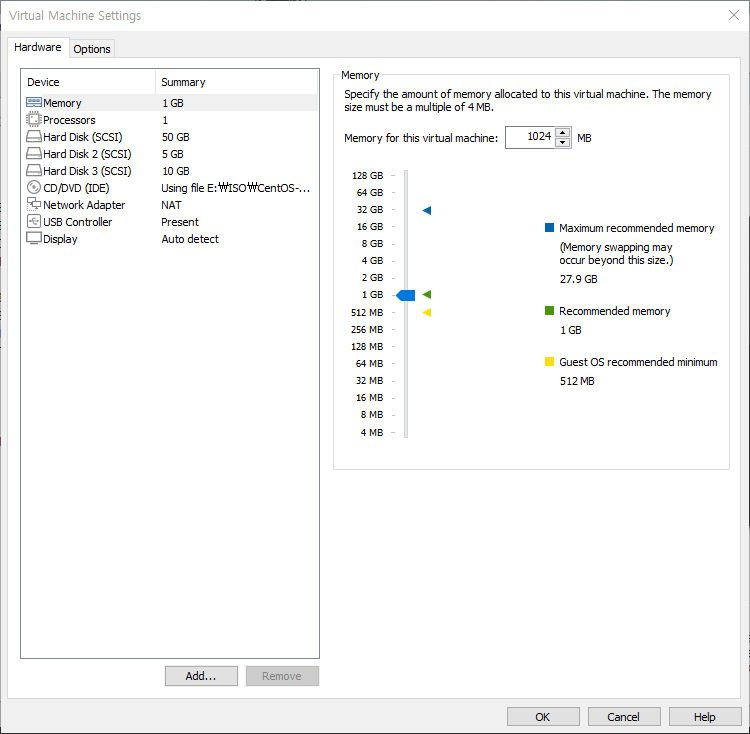Click the memory slider thumb at 1 GB
750x734 pixels.
(406, 295)
